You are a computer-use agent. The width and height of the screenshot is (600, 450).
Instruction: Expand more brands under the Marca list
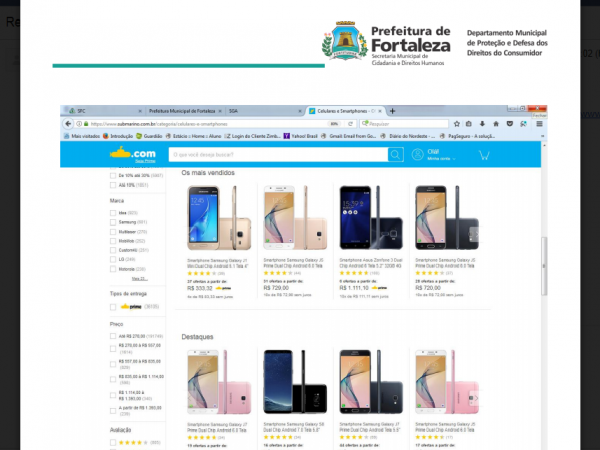139,279
